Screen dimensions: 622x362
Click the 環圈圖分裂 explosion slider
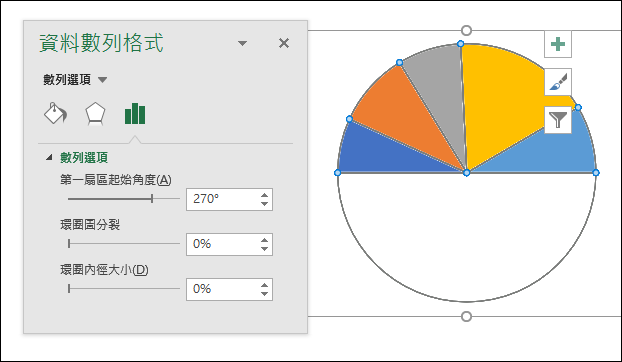pyautogui.click(x=124, y=243)
